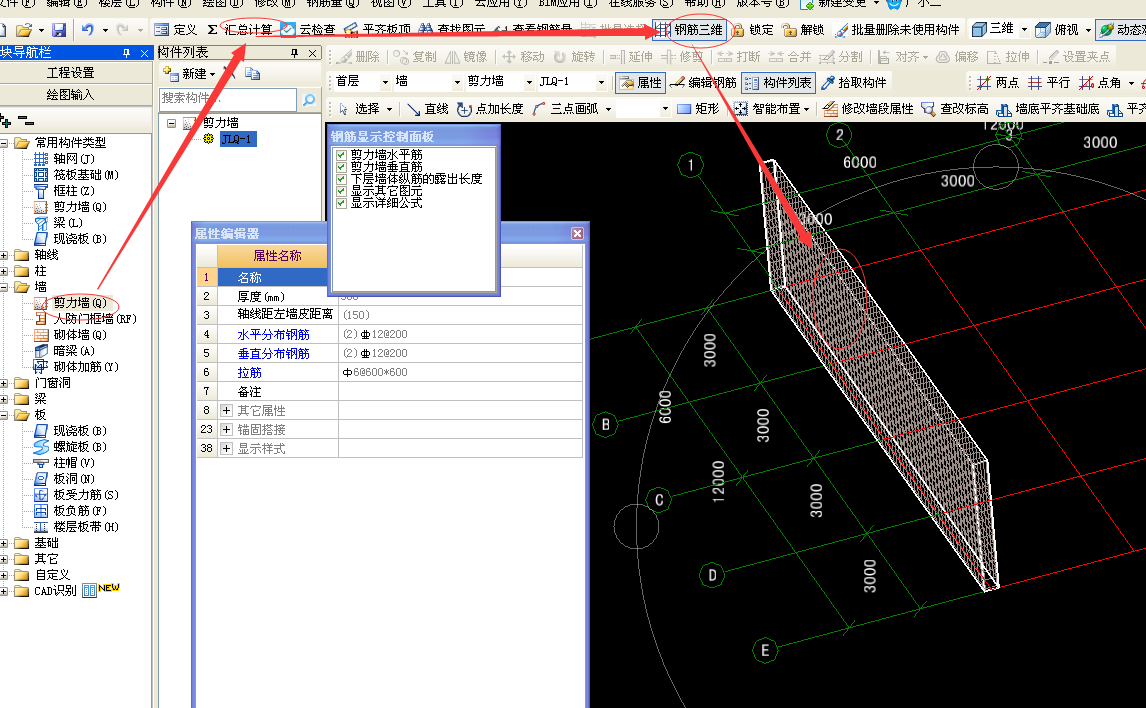Expand 其它属性 row in property editor
This screenshot has width=1146, height=708.
click(227, 411)
